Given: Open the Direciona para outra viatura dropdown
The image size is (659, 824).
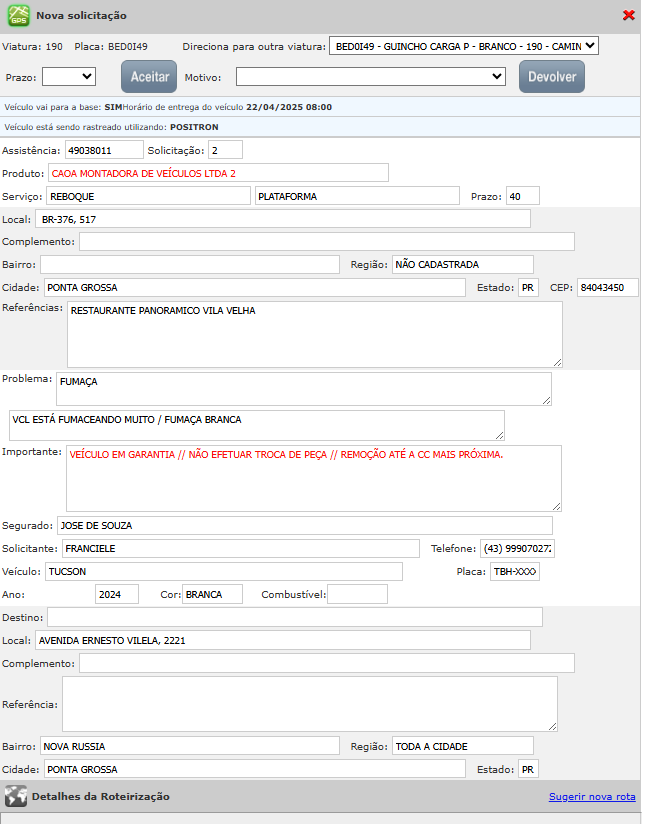Looking at the screenshot, I should click(463, 46).
